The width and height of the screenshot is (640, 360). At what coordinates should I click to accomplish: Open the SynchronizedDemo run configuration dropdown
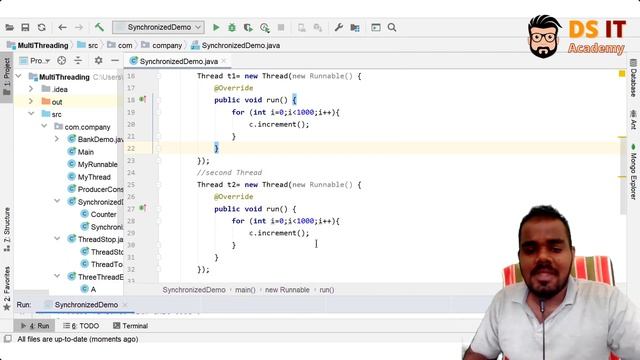158,27
